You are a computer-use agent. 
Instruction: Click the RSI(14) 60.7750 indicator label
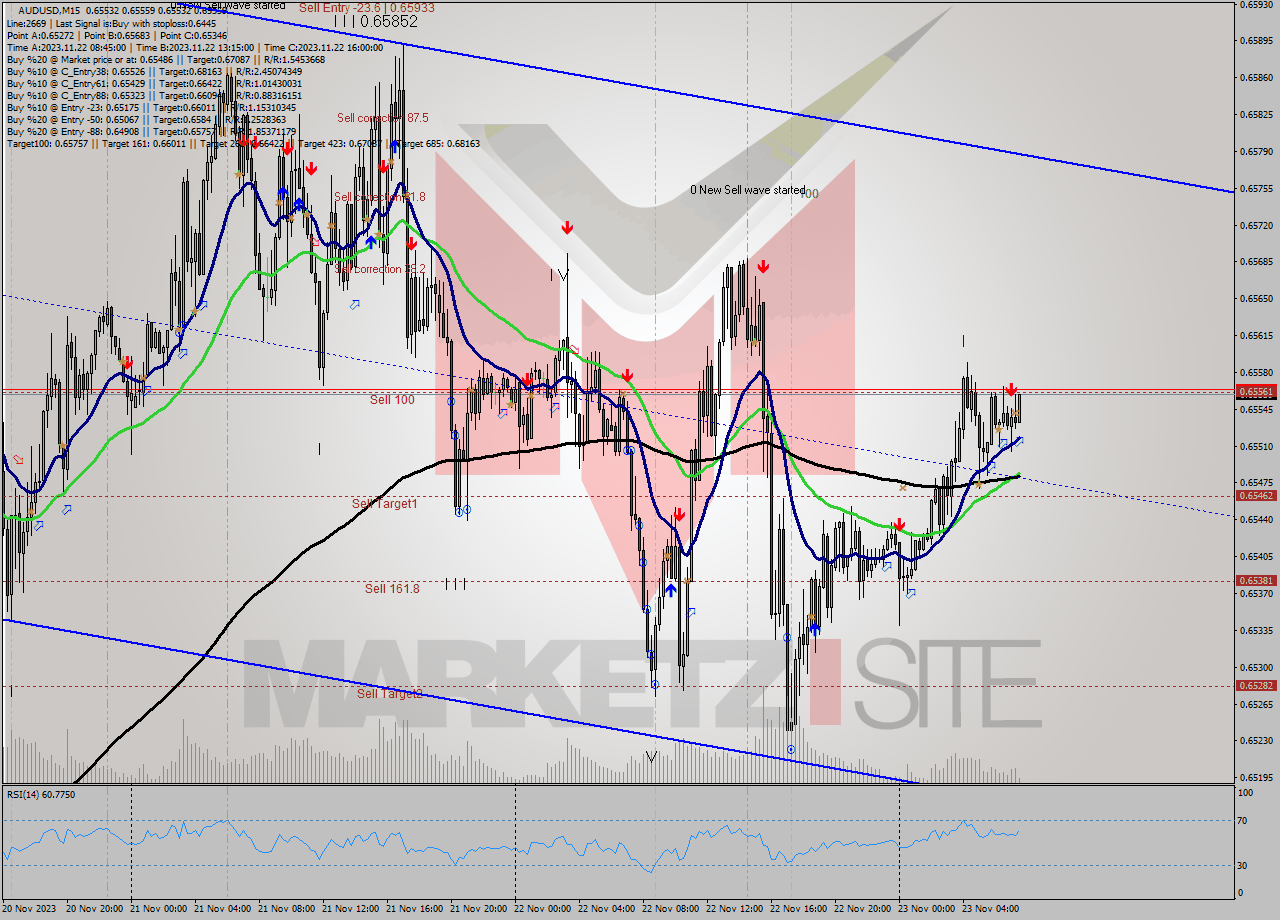pyautogui.click(x=41, y=794)
